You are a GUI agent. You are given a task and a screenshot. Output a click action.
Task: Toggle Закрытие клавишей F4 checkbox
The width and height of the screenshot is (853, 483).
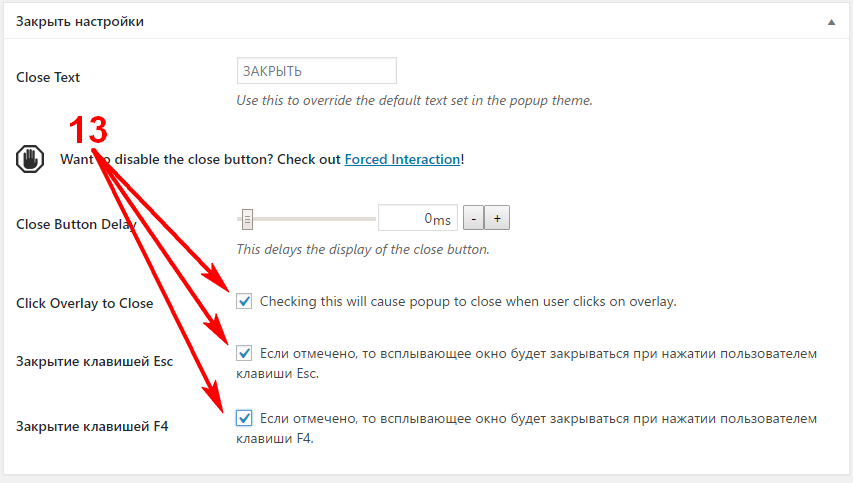pos(244,418)
